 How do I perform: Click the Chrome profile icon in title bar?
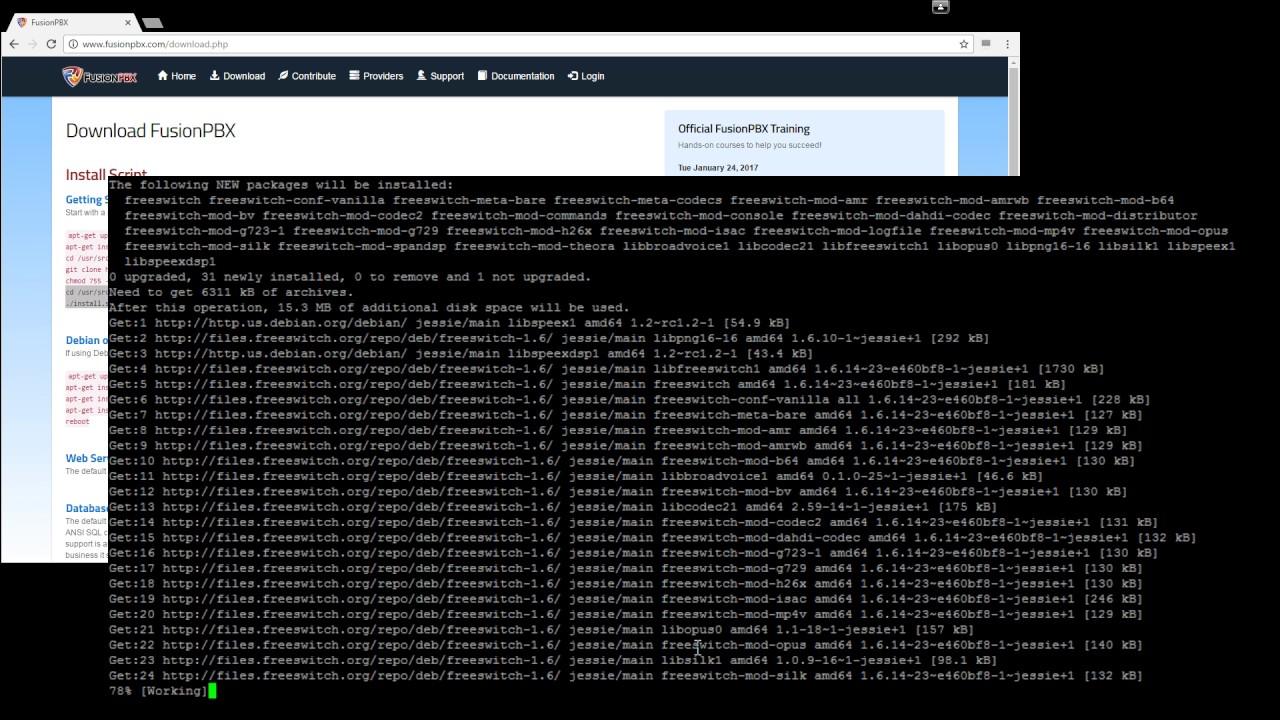pos(940,7)
